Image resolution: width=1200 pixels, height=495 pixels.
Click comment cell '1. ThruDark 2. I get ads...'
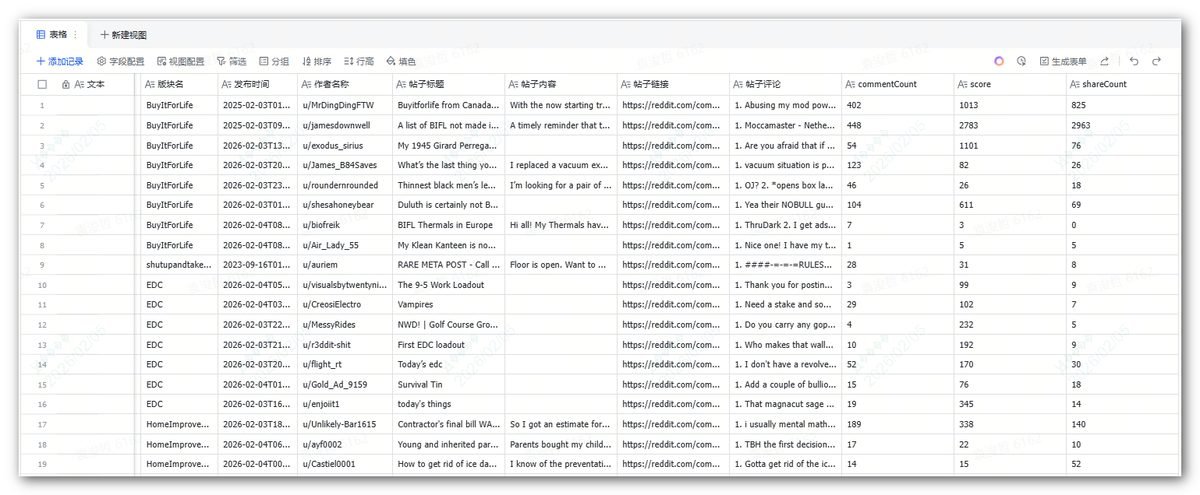point(785,225)
